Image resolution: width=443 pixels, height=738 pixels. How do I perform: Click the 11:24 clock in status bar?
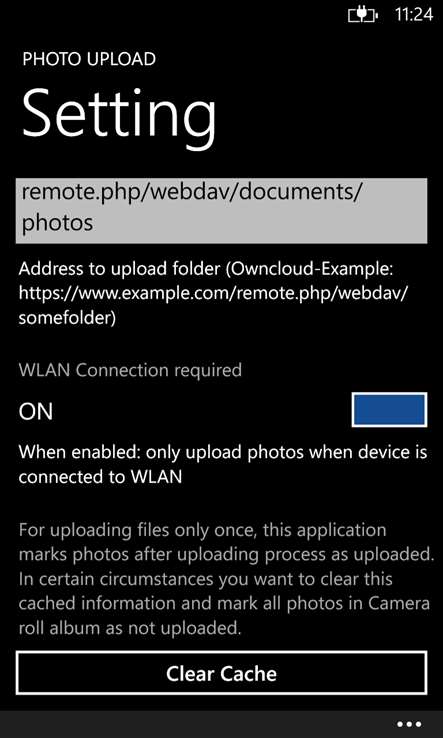pos(414,15)
